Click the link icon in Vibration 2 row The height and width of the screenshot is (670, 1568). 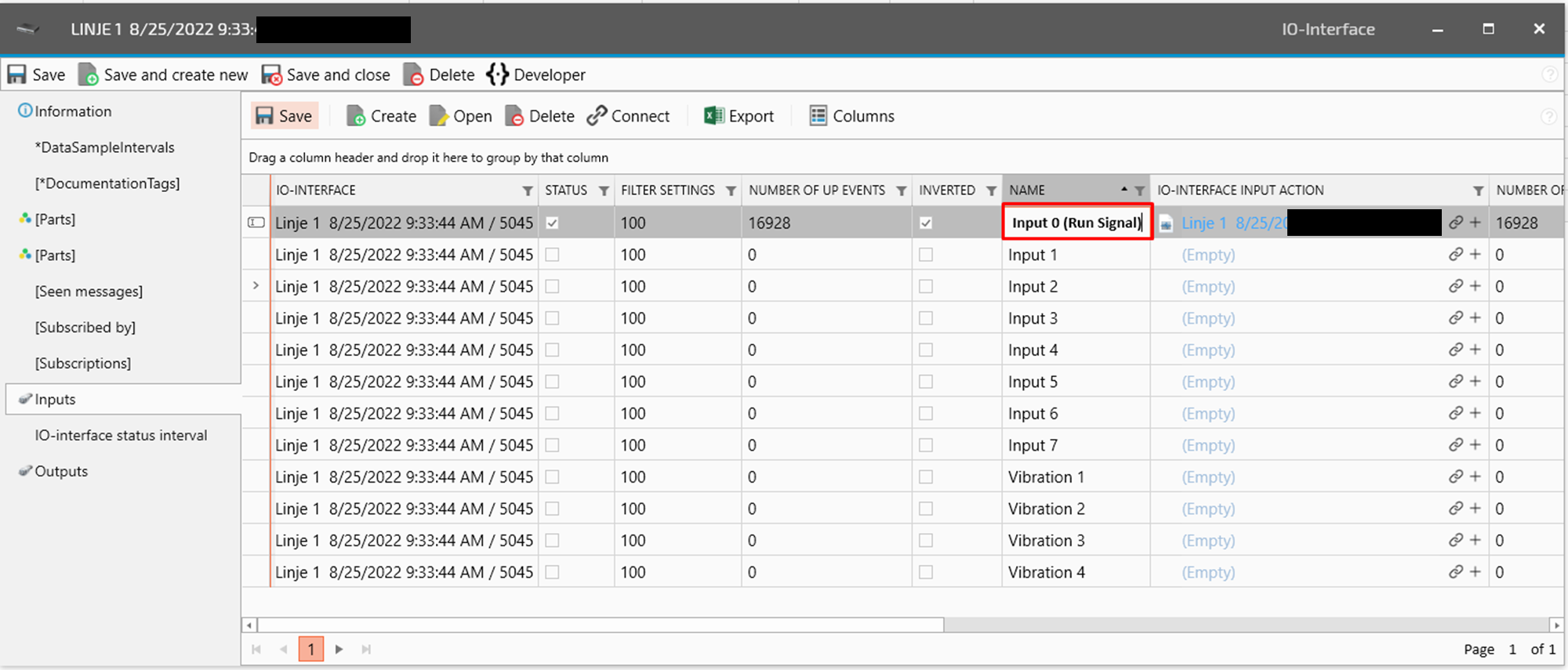(1455, 509)
